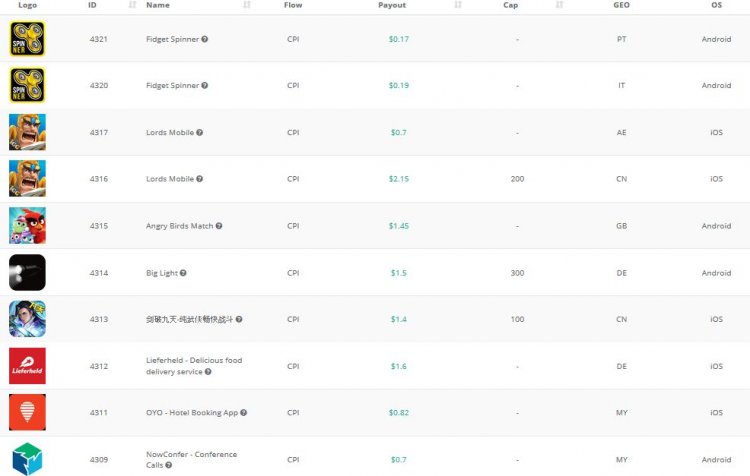Click the NowConfer cube logo icon
The width and height of the screenshot is (750, 476).
27,458
